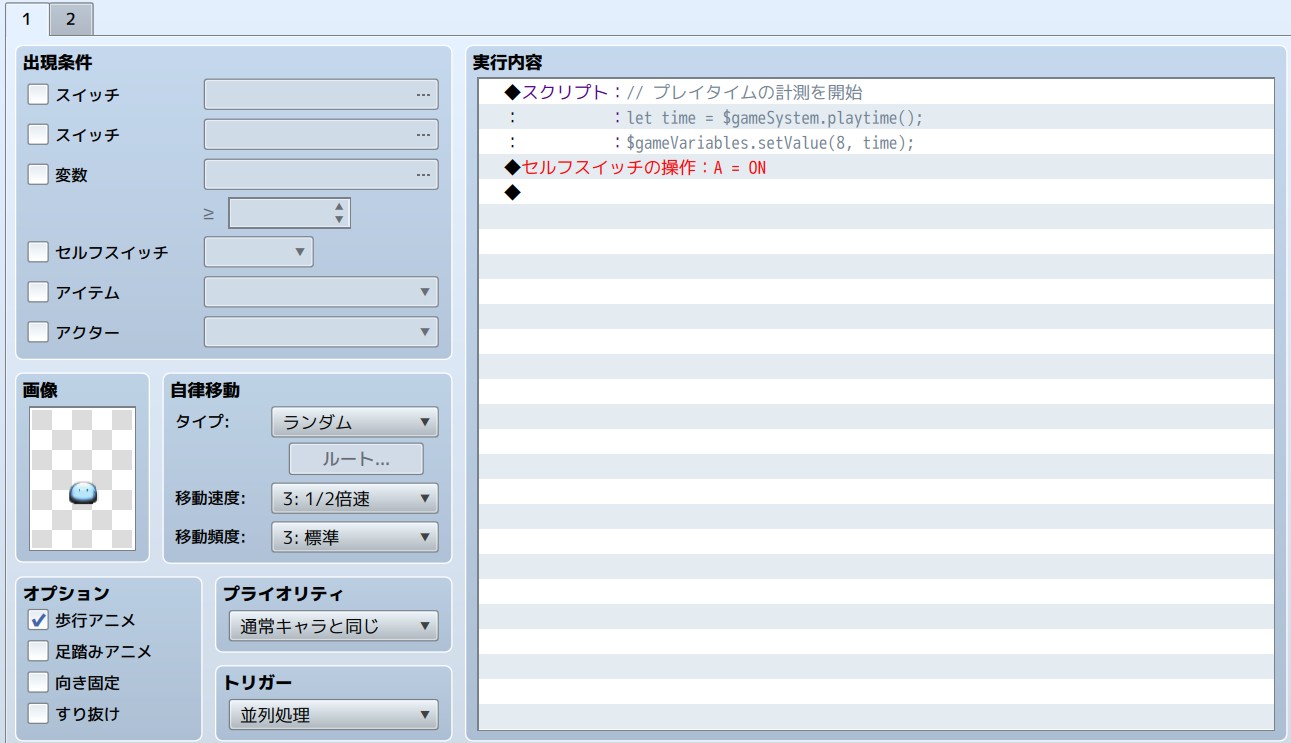The width and height of the screenshot is (1291, 743).
Task: Select event page tab 1
Action: [27, 19]
